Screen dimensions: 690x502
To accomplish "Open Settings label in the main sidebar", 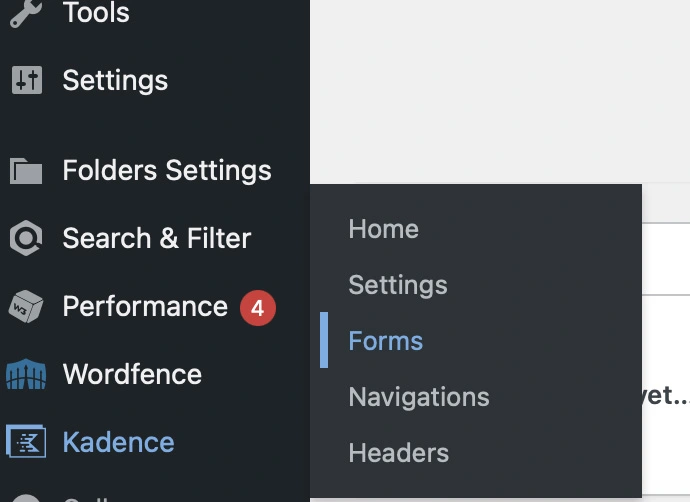I will click(115, 81).
